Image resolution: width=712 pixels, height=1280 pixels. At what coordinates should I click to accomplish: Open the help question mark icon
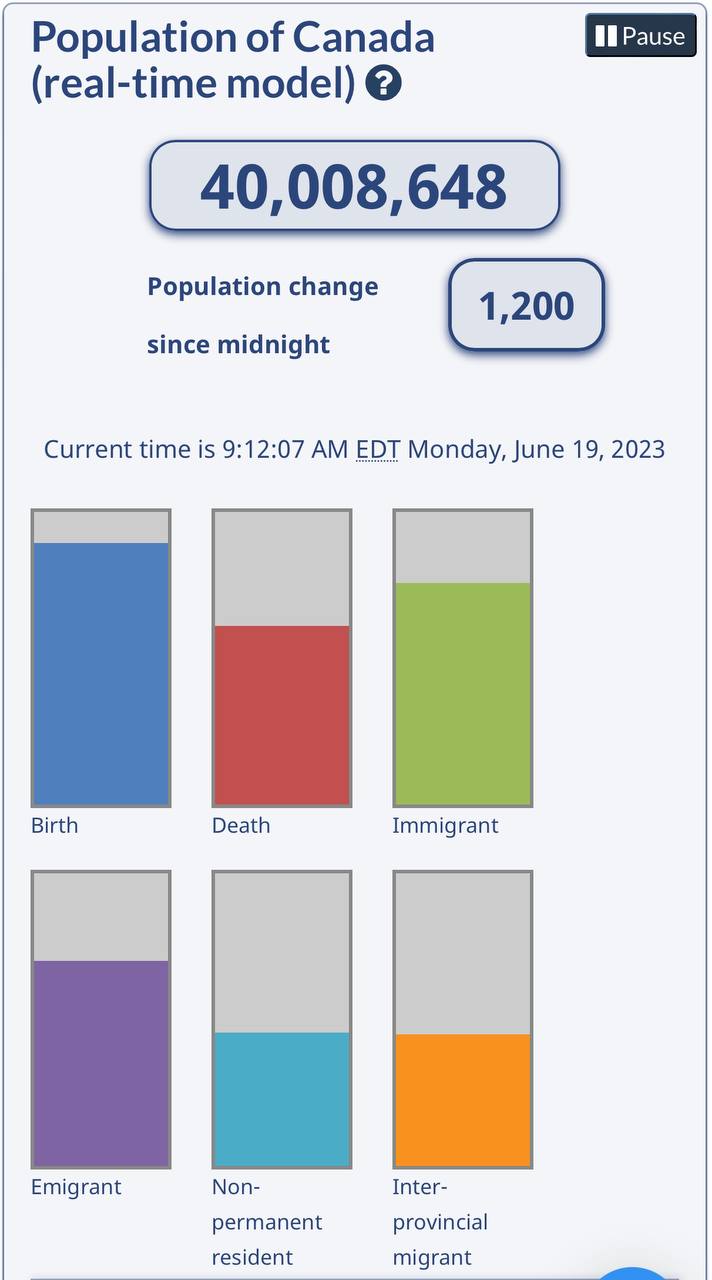pos(383,85)
